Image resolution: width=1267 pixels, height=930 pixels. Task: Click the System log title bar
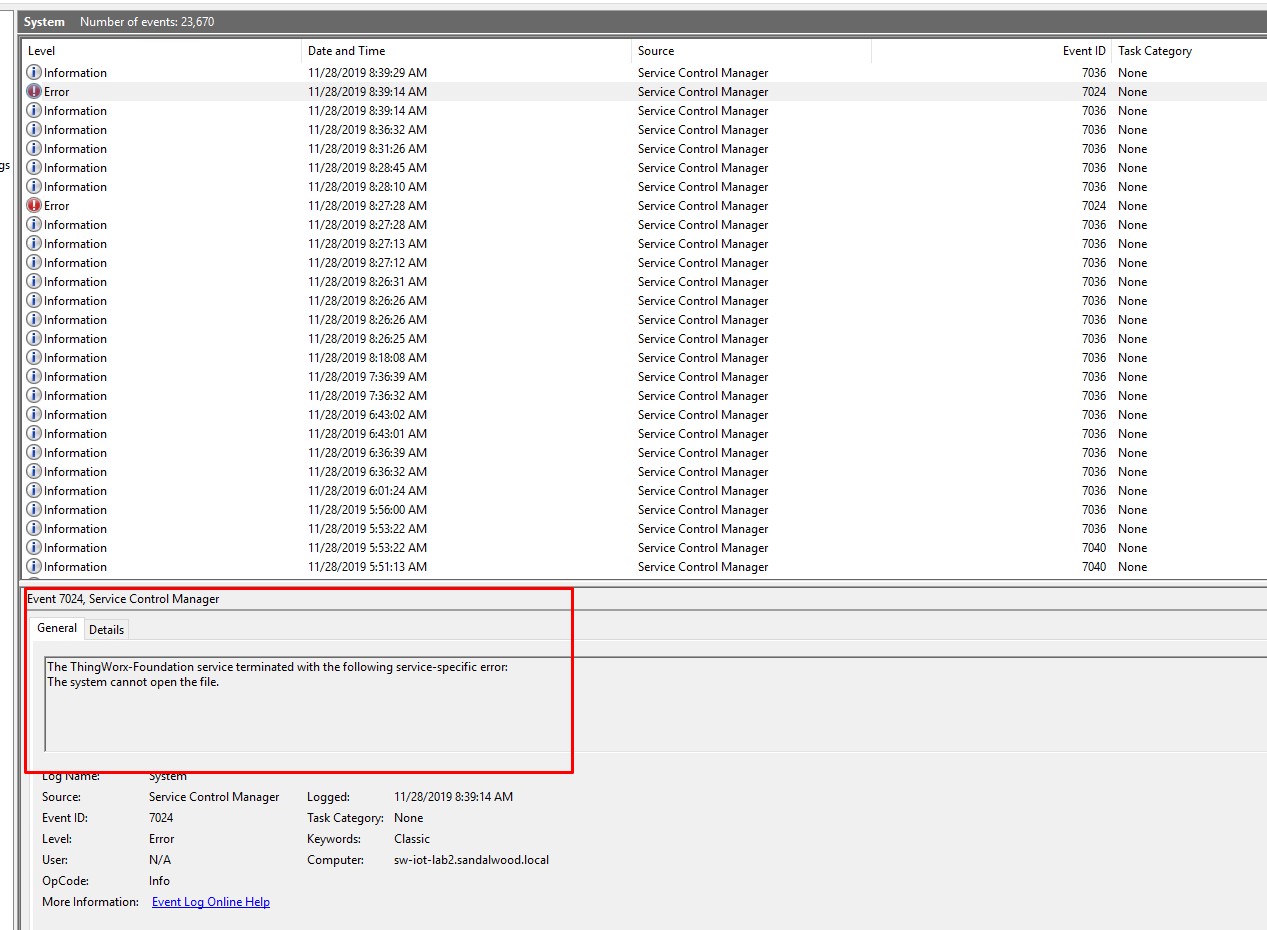[43, 20]
